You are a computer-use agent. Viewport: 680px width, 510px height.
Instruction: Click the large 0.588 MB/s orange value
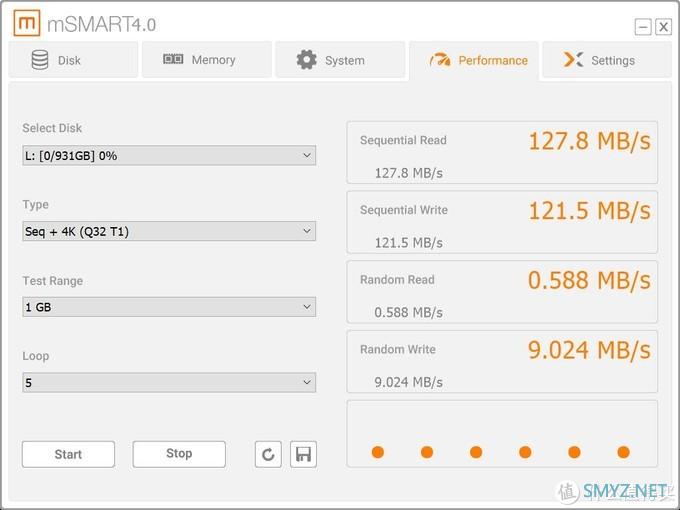click(589, 281)
